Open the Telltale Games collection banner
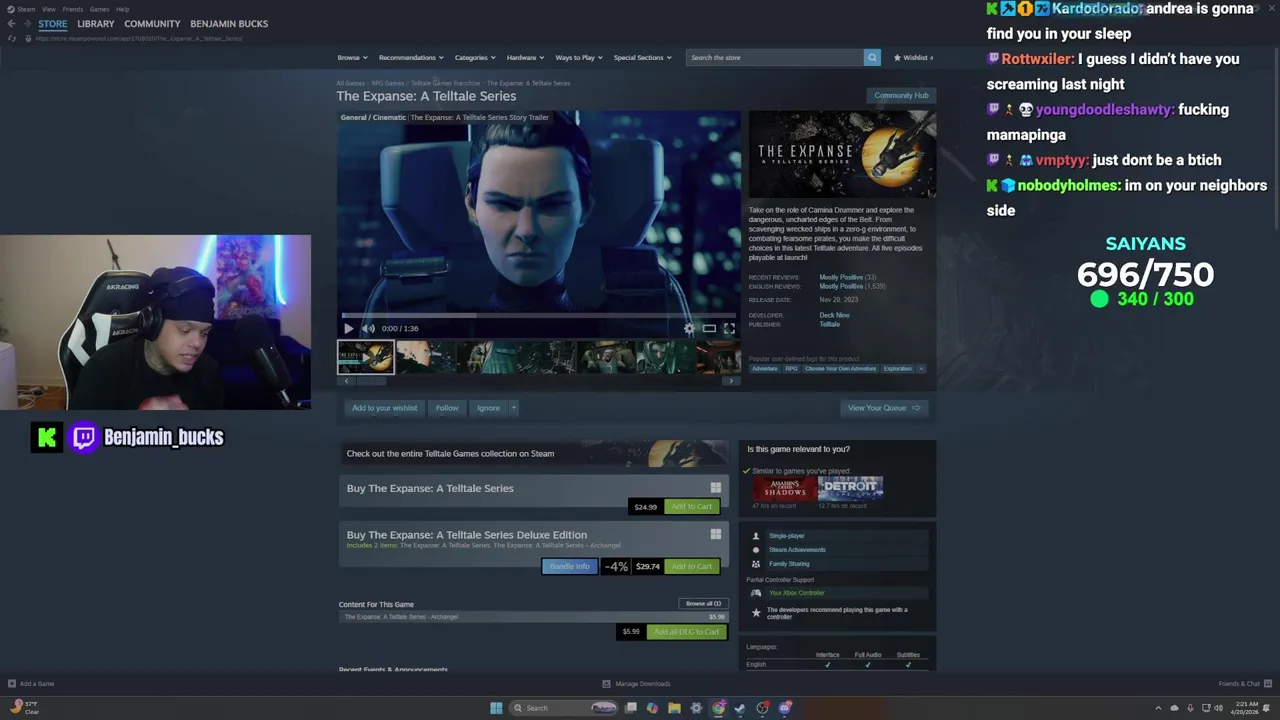This screenshot has width=1280, height=720. [x=533, y=453]
